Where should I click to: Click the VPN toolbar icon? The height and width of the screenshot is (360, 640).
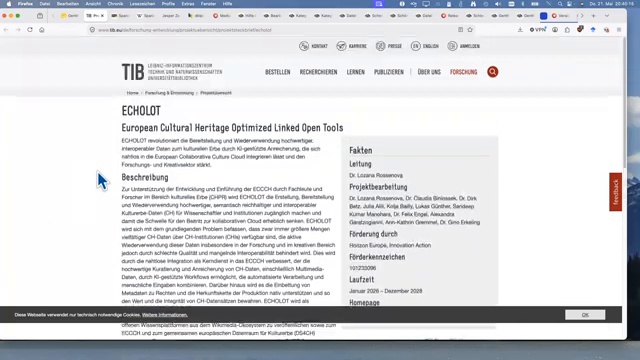[538, 30]
